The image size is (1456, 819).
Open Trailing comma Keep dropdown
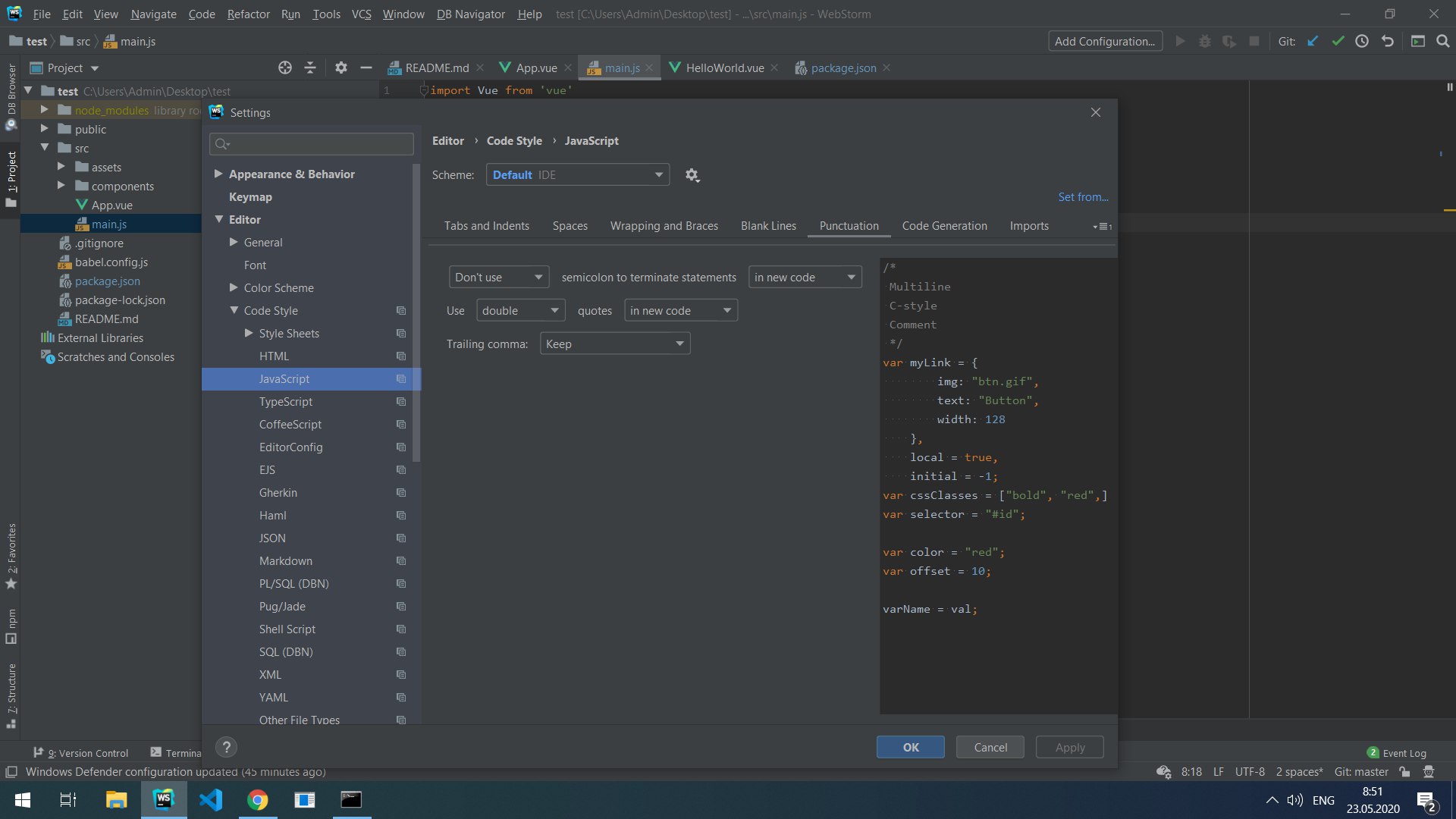pos(615,344)
